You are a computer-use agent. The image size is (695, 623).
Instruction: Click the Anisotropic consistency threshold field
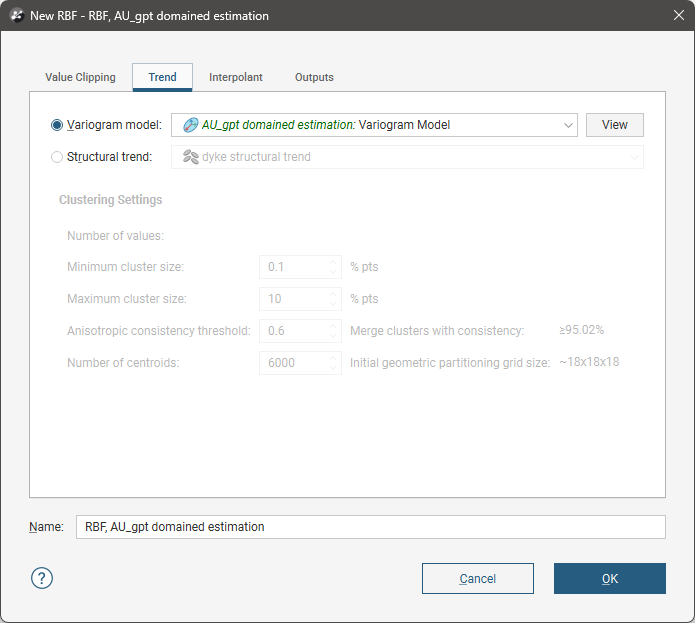pos(294,331)
